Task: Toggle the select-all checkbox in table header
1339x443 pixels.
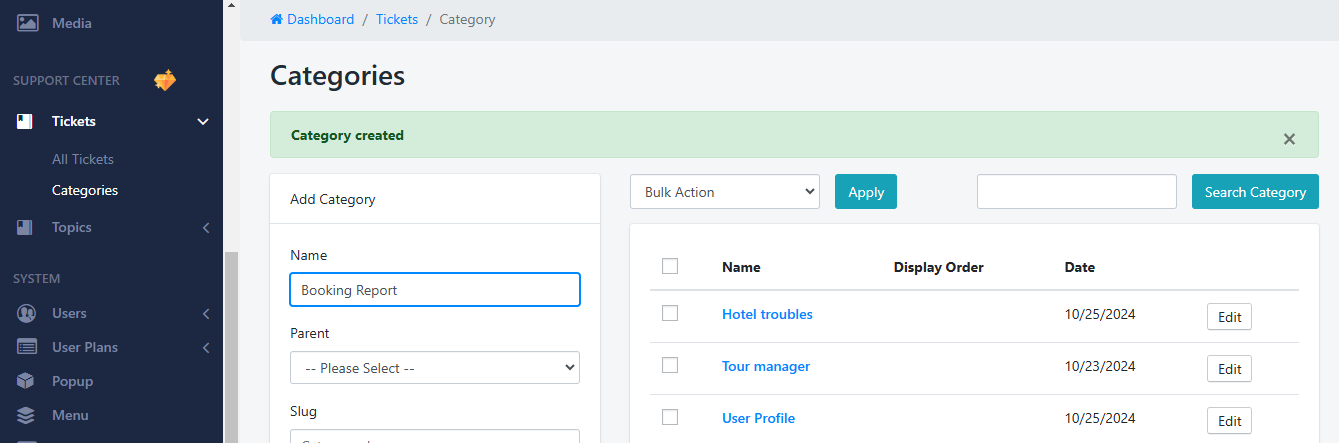Action: pos(670,266)
